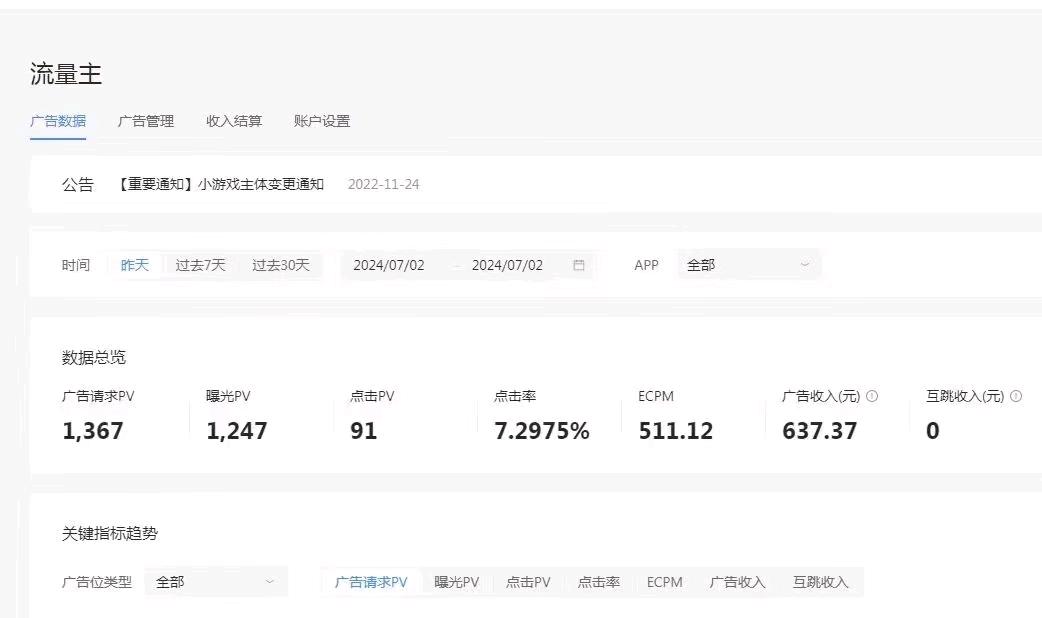
Task: Click the APP dropdown chevron arrow
Action: 805,264
